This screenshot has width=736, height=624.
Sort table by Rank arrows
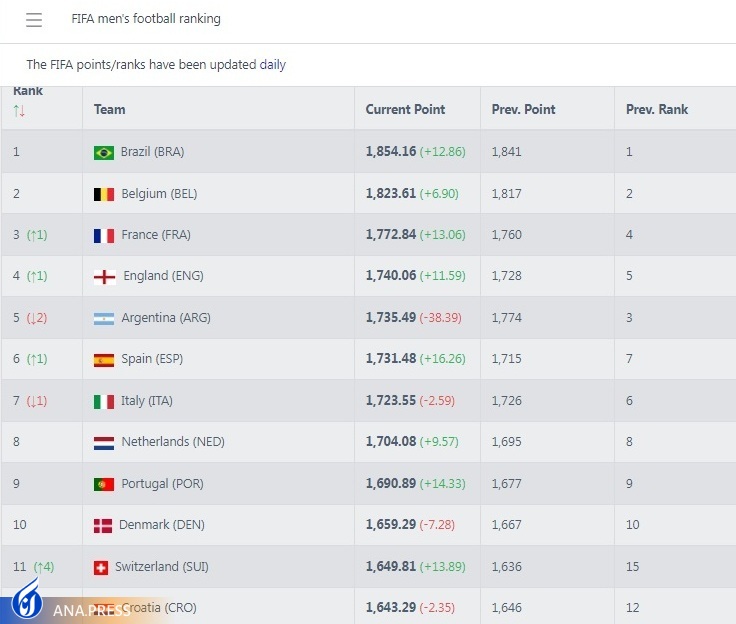click(x=19, y=110)
